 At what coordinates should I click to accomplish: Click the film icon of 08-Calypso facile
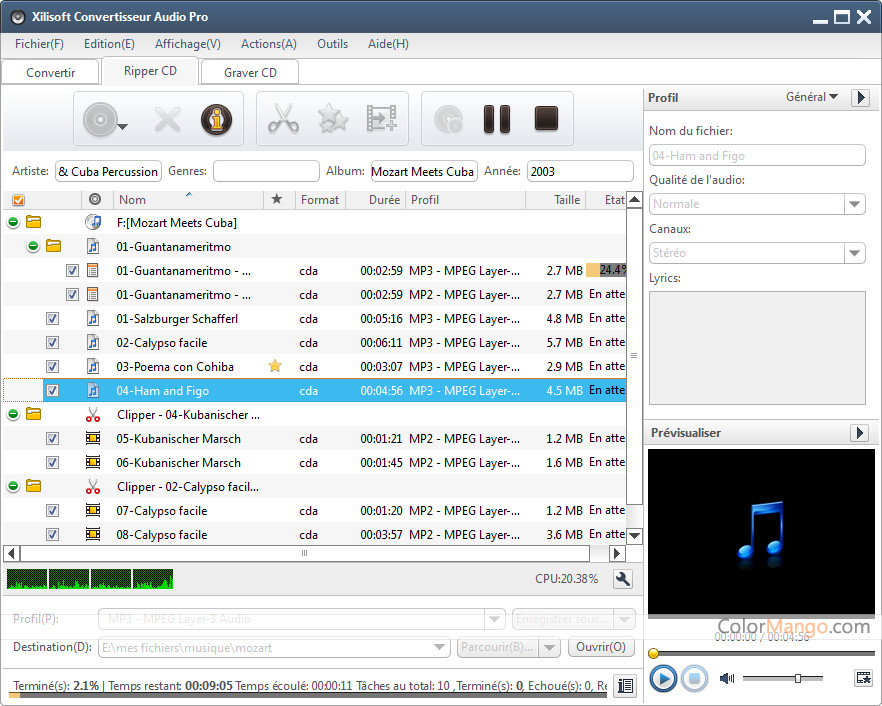(93, 534)
